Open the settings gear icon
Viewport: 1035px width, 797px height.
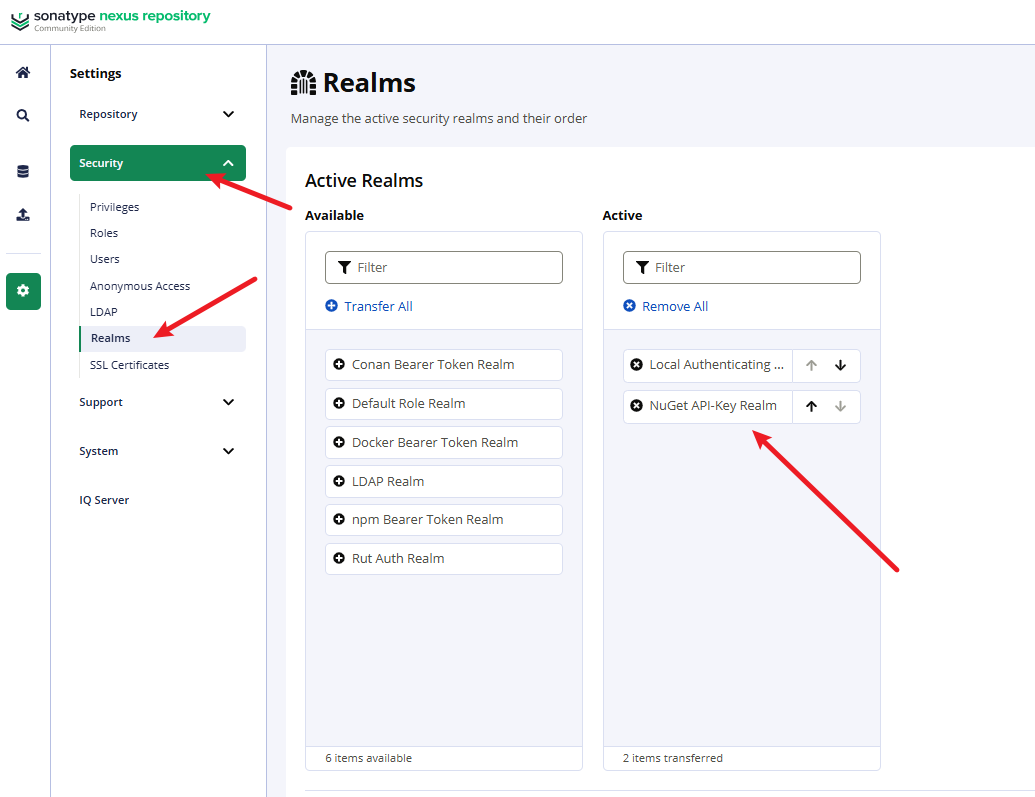(x=23, y=291)
